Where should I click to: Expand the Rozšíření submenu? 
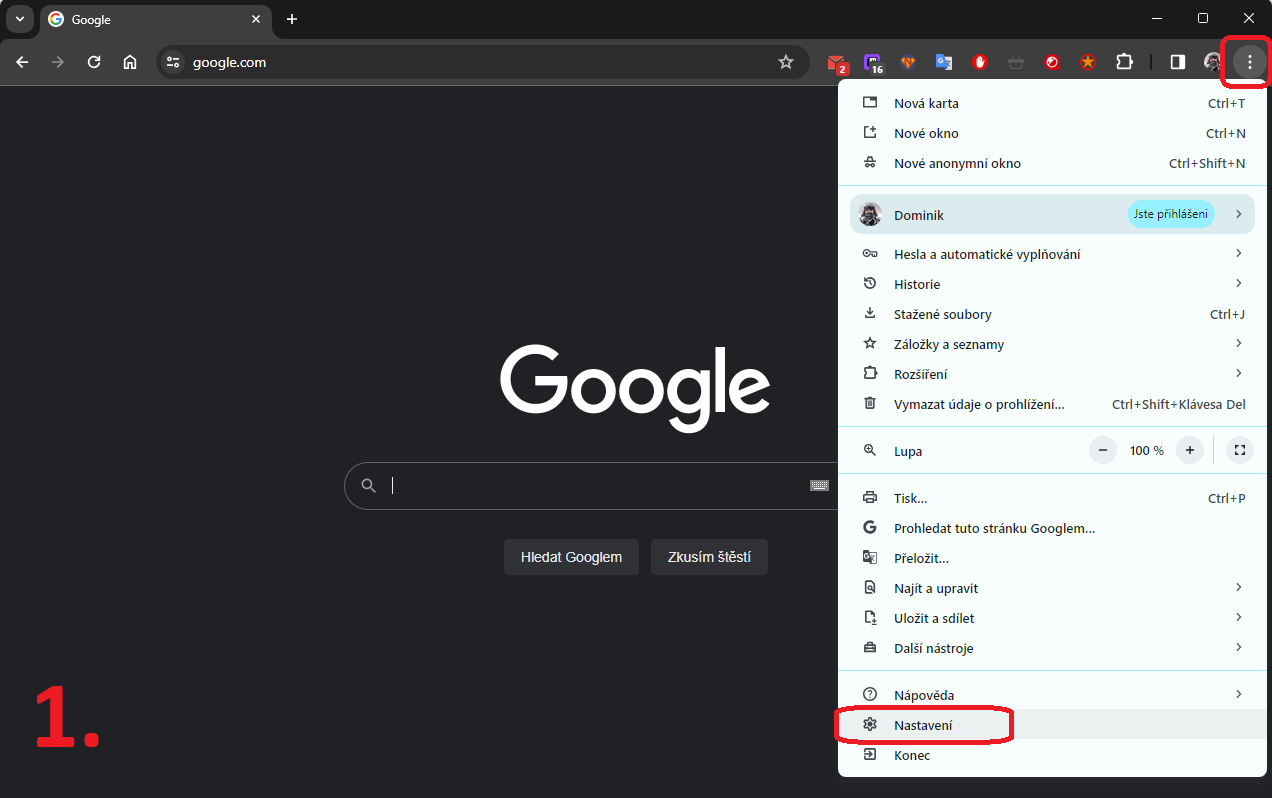point(1050,374)
